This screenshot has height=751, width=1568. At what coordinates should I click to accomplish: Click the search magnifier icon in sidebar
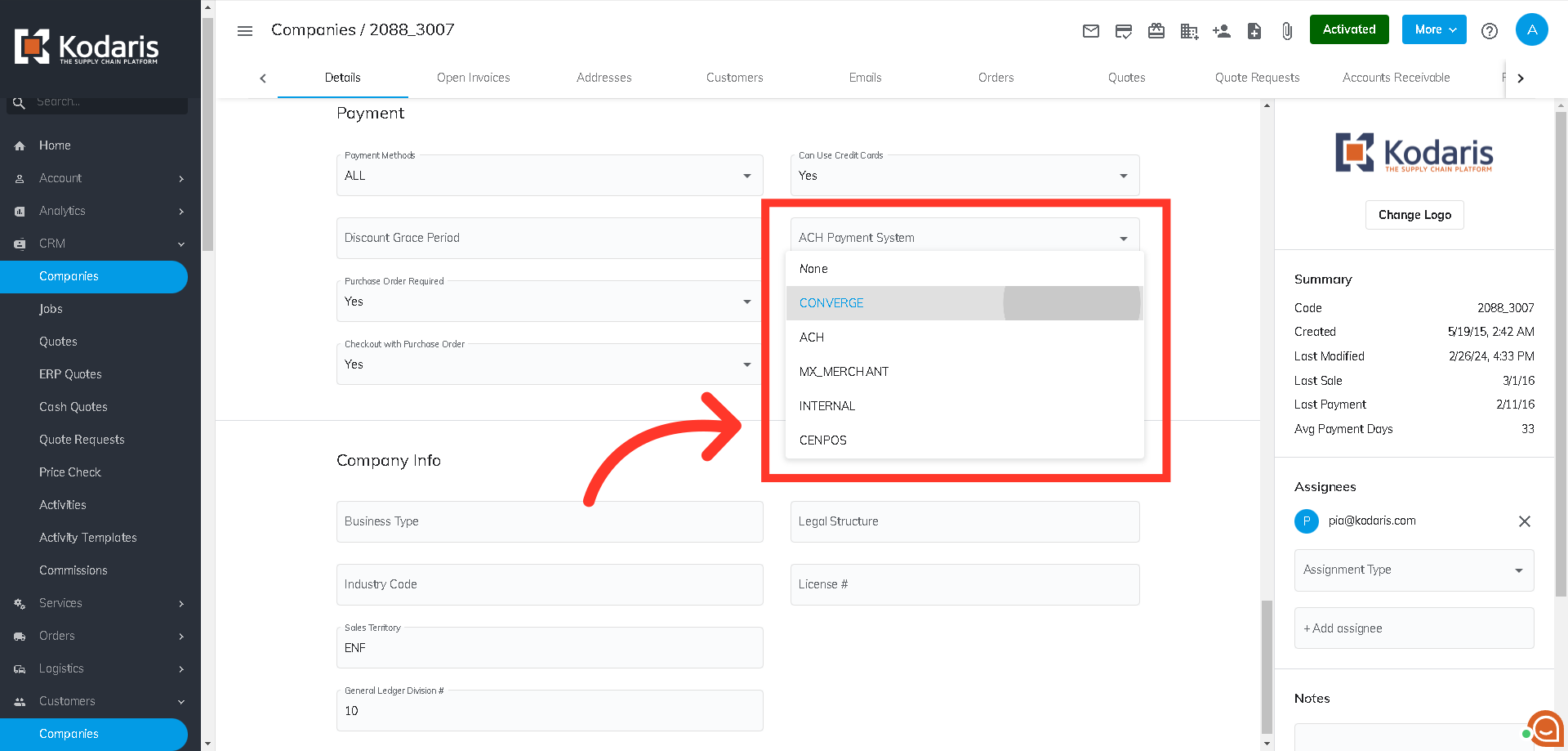19,103
